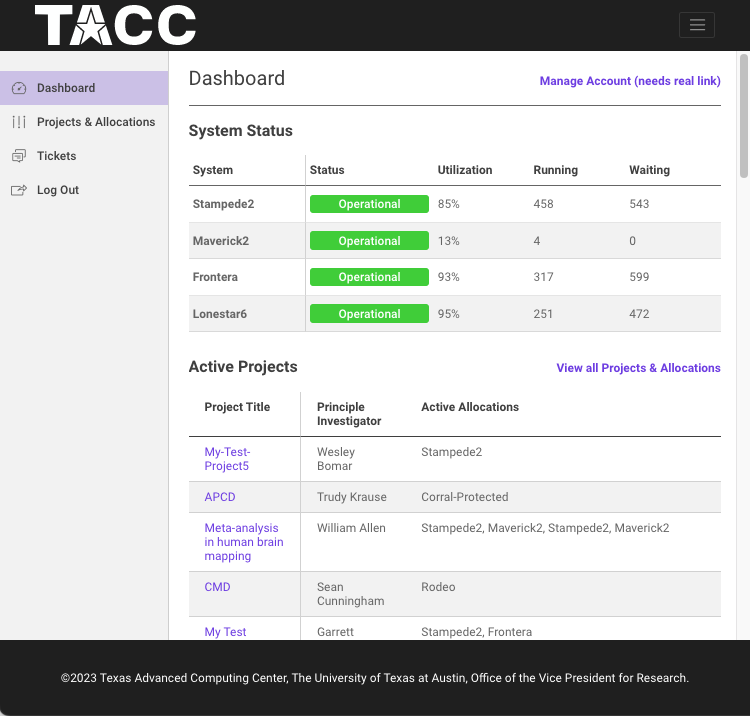This screenshot has height=716, width=750.
Task: Click the Active Projects heading
Action: pyautogui.click(x=243, y=366)
